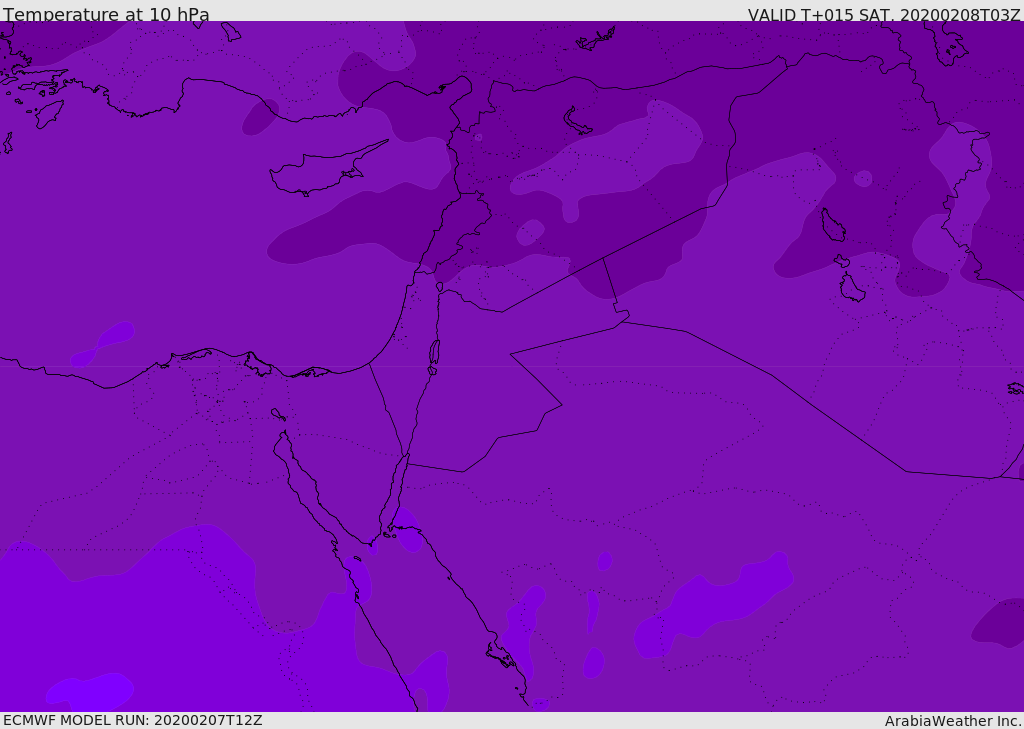Image resolution: width=1024 pixels, height=729 pixels.
Task: Click the 'ArabiaWeather Inc' credit text
Action: click(x=953, y=721)
